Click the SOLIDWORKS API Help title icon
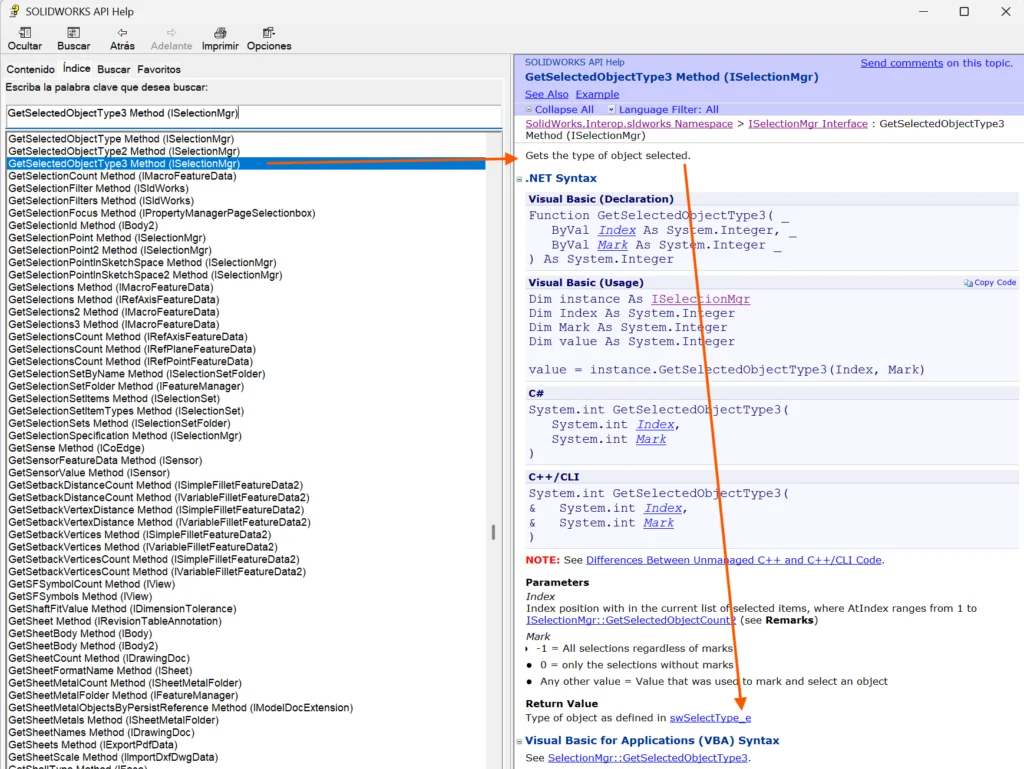Viewport: 1024px width, 769px height. point(14,11)
